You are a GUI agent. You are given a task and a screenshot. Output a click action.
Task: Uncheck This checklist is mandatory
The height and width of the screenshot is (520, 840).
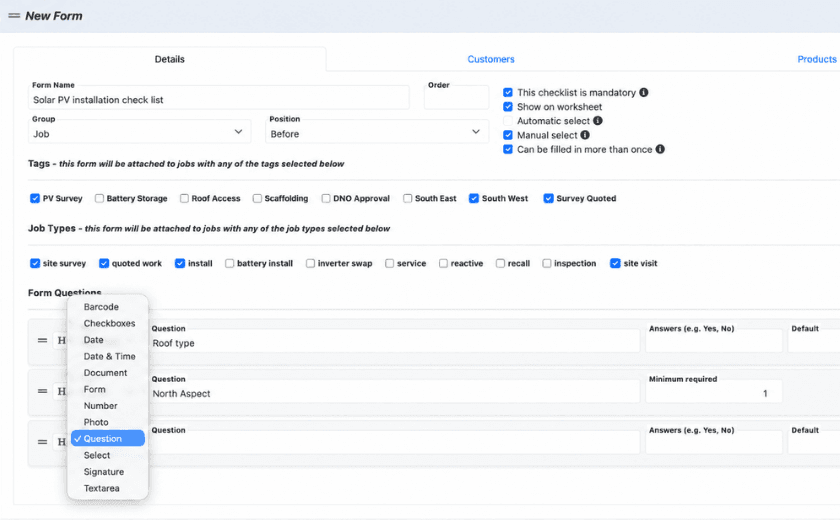508,93
